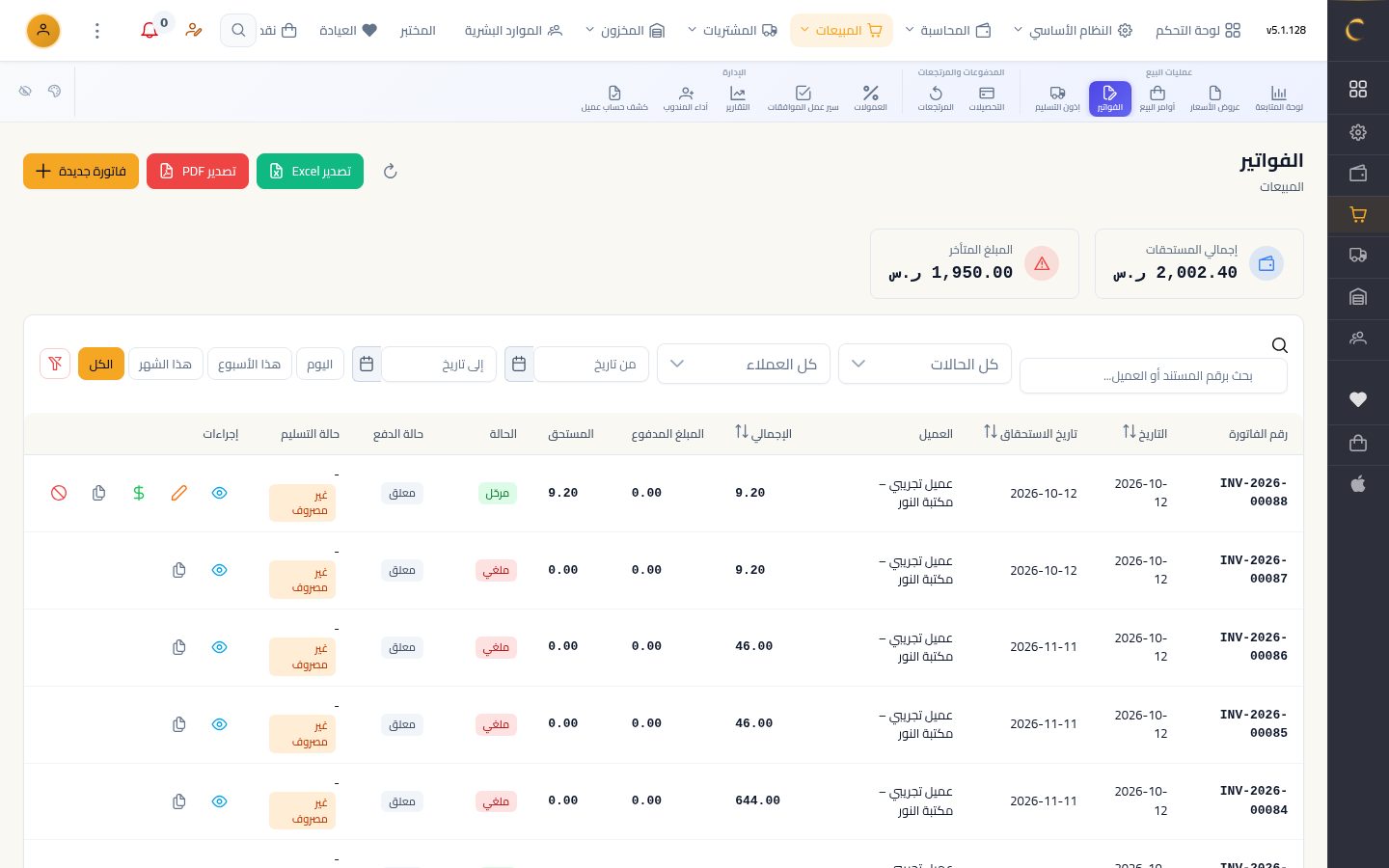Viewport: 1389px width, 868px height.
Task: Click the notifications bell icon
Action: 150,30
